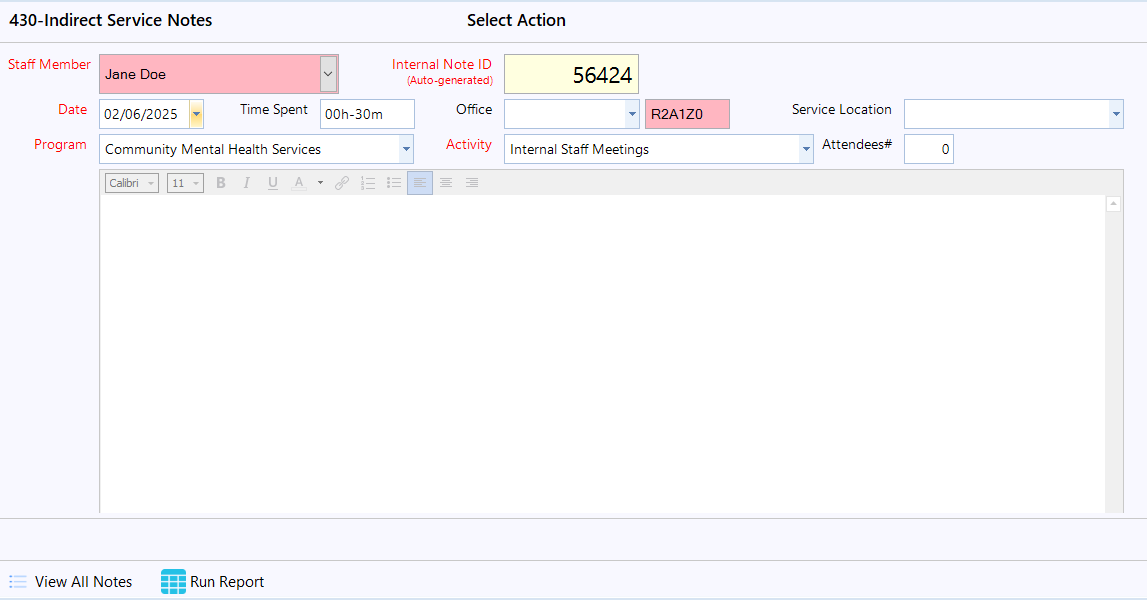1147x600 pixels.
Task: Open the font size 11 dropdown
Action: pyautogui.click(x=185, y=183)
